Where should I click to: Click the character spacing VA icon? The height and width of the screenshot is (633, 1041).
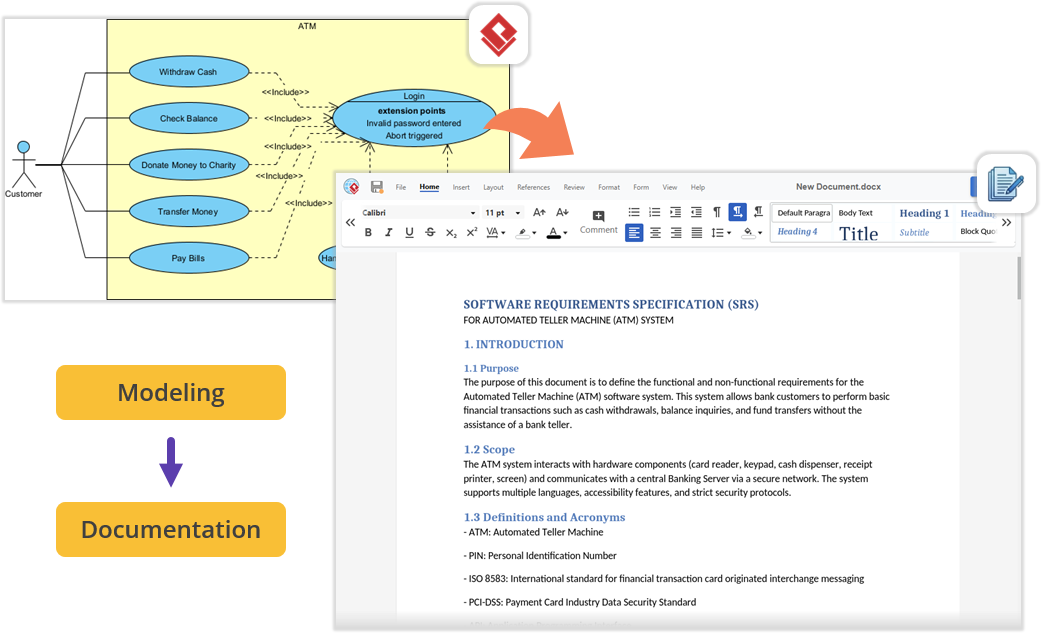[x=492, y=232]
